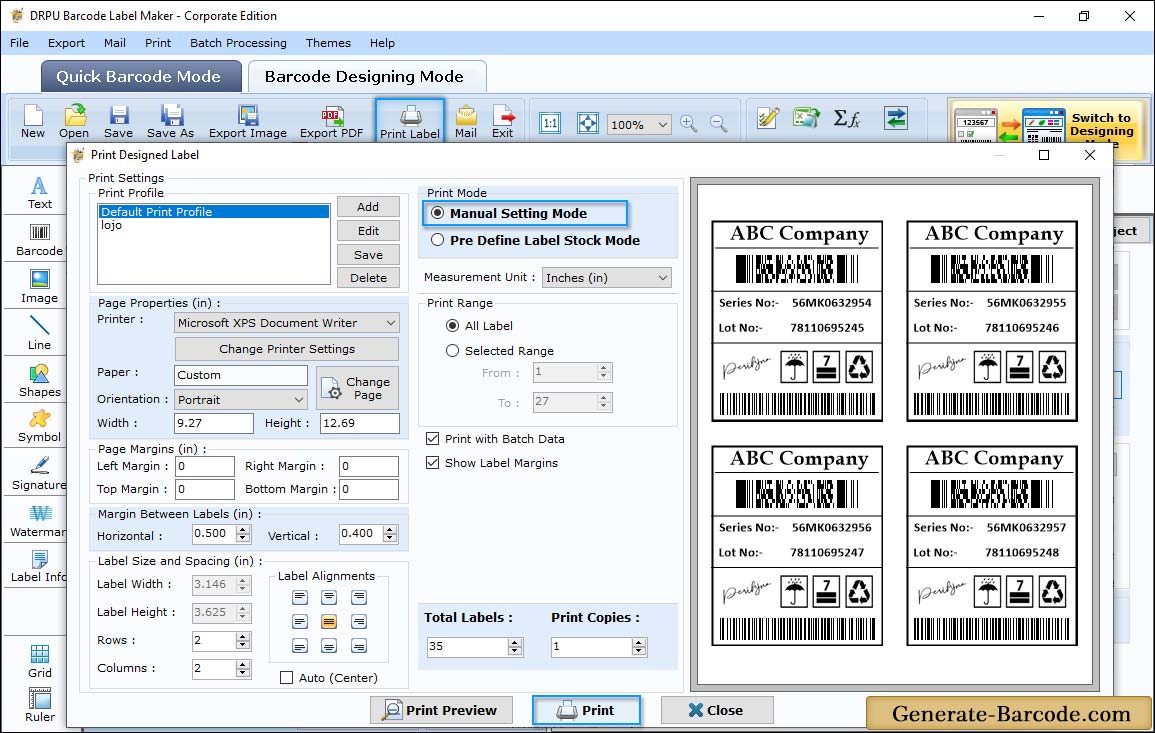Enable the Auto (Center) checkbox
The image size is (1155, 733).
287,678
